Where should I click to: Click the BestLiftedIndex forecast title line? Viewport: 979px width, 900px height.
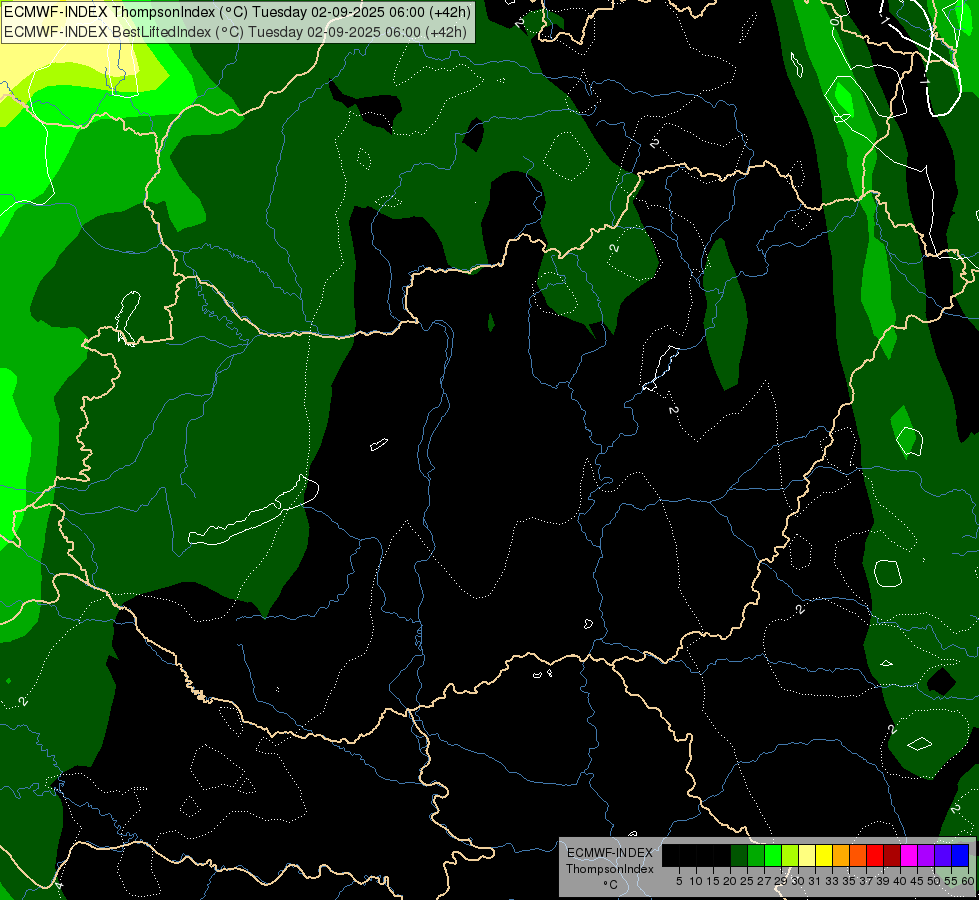click(235, 31)
